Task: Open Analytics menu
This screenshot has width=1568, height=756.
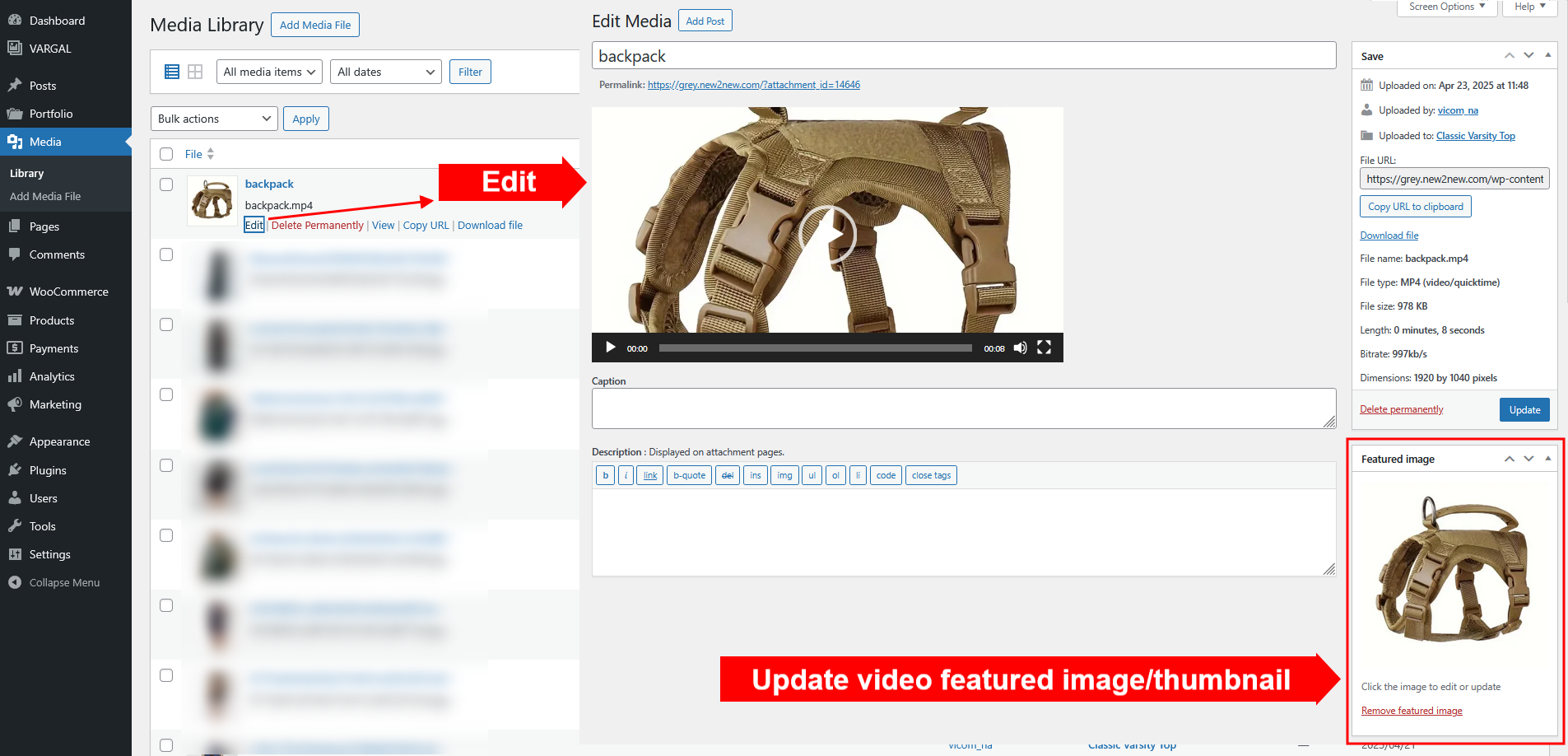Action: [x=52, y=376]
